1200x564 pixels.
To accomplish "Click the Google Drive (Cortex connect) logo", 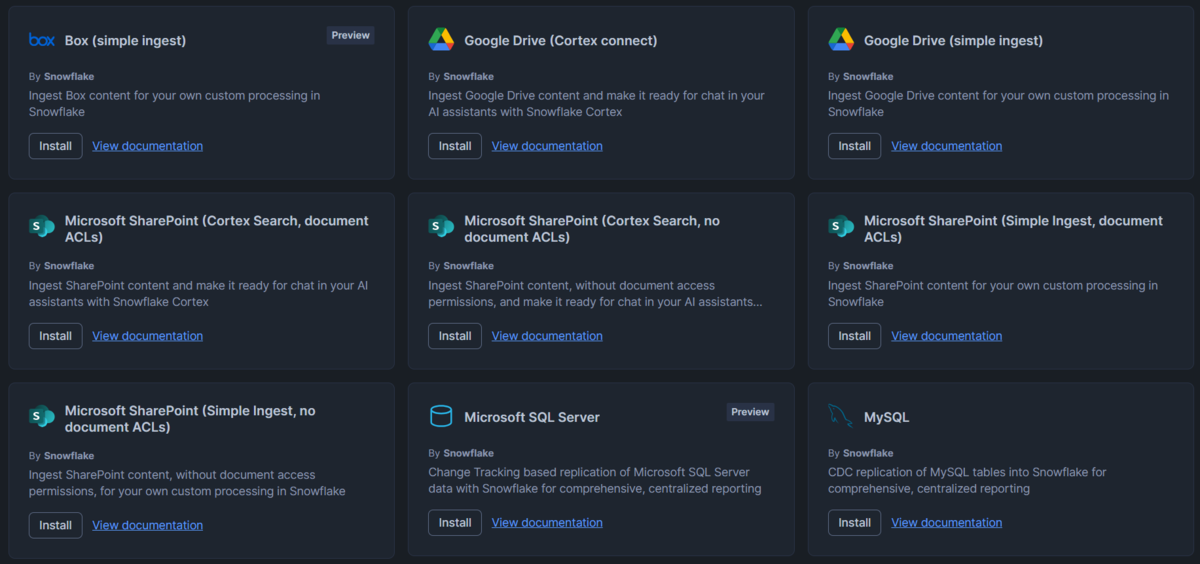I will click(441, 40).
